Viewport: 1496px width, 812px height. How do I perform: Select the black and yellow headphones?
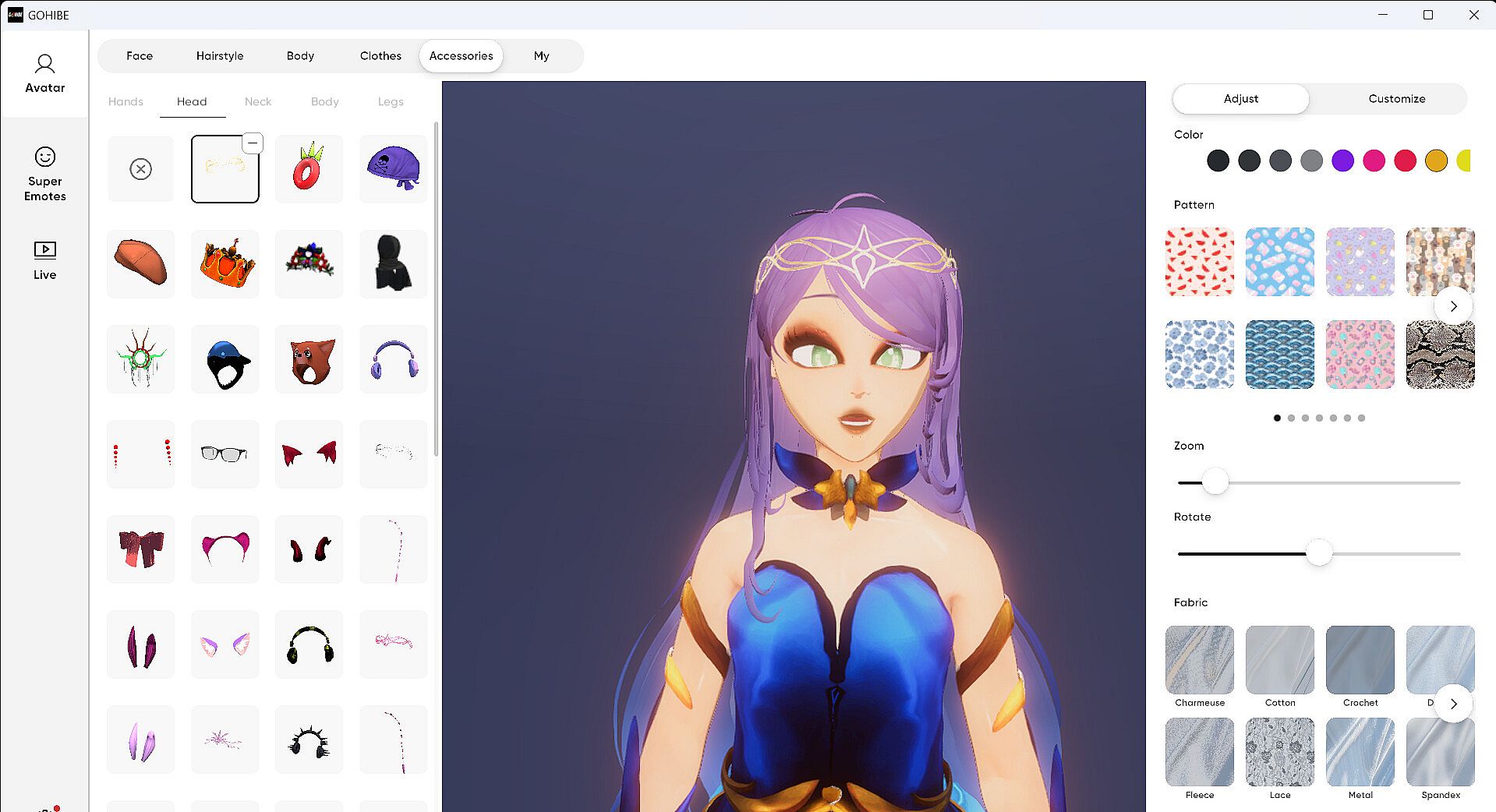pyautogui.click(x=309, y=644)
